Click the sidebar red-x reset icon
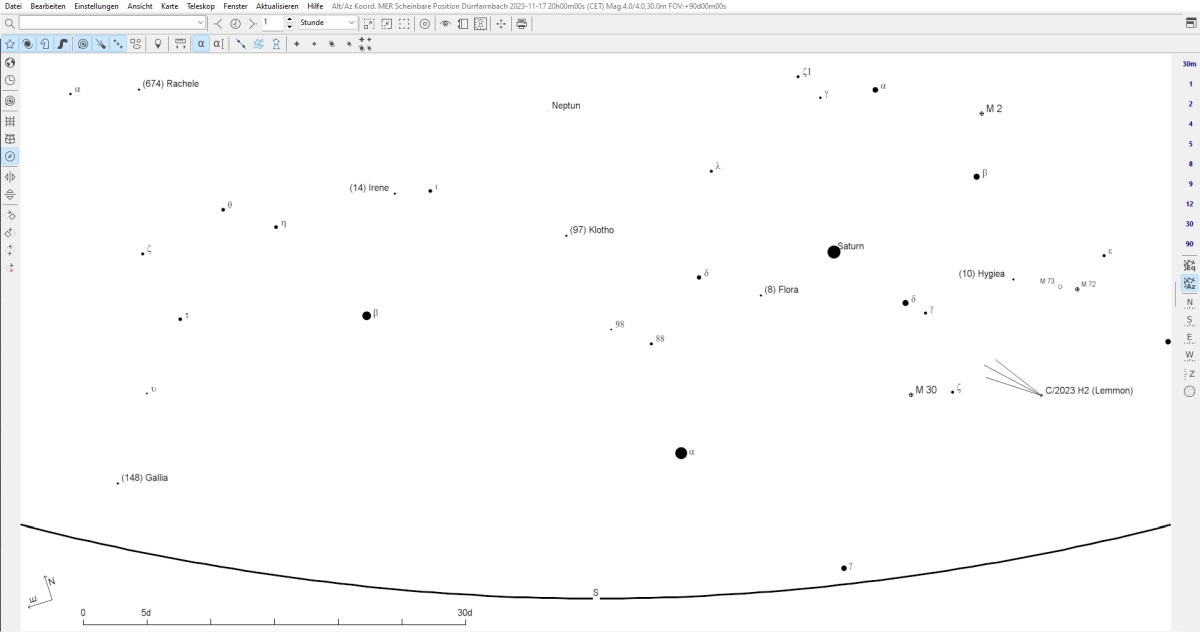 (10, 268)
